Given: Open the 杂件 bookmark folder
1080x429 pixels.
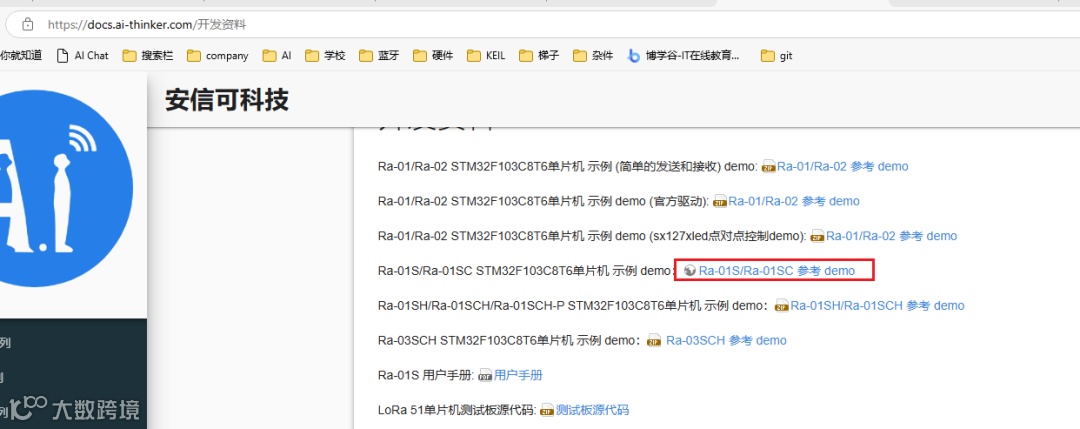Looking at the screenshot, I should click(593, 56).
